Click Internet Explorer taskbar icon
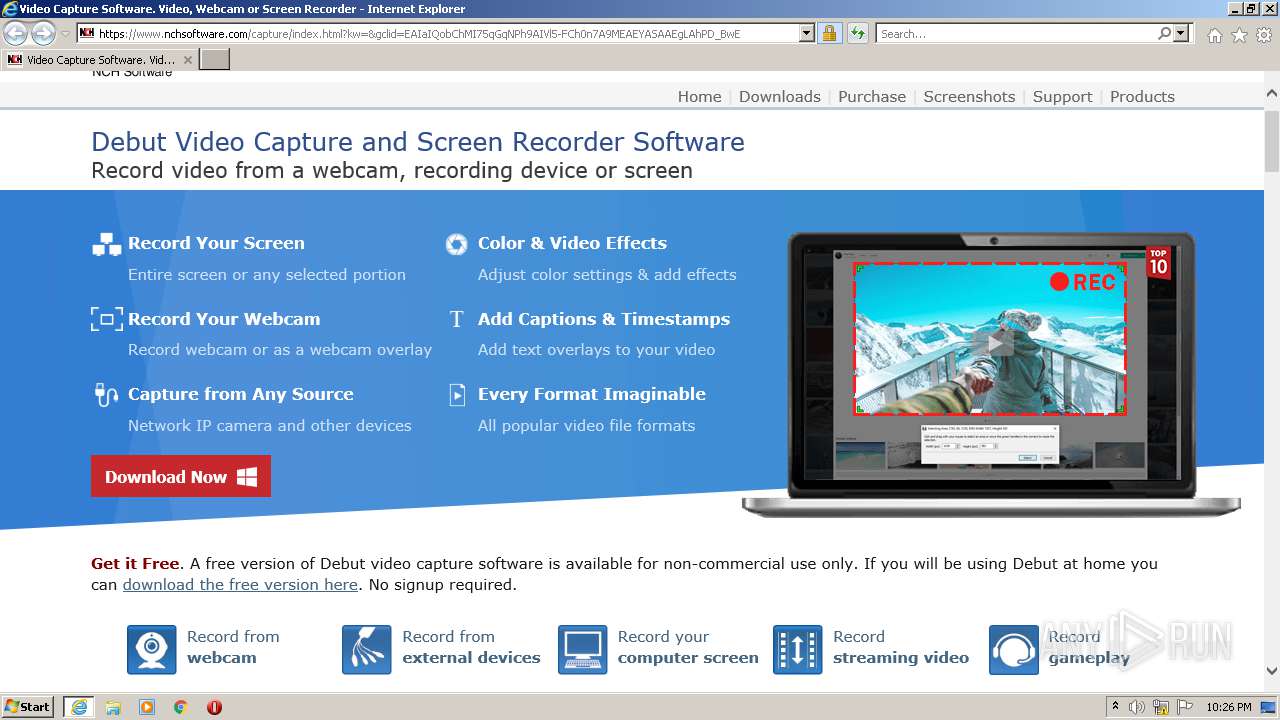 click(x=79, y=707)
